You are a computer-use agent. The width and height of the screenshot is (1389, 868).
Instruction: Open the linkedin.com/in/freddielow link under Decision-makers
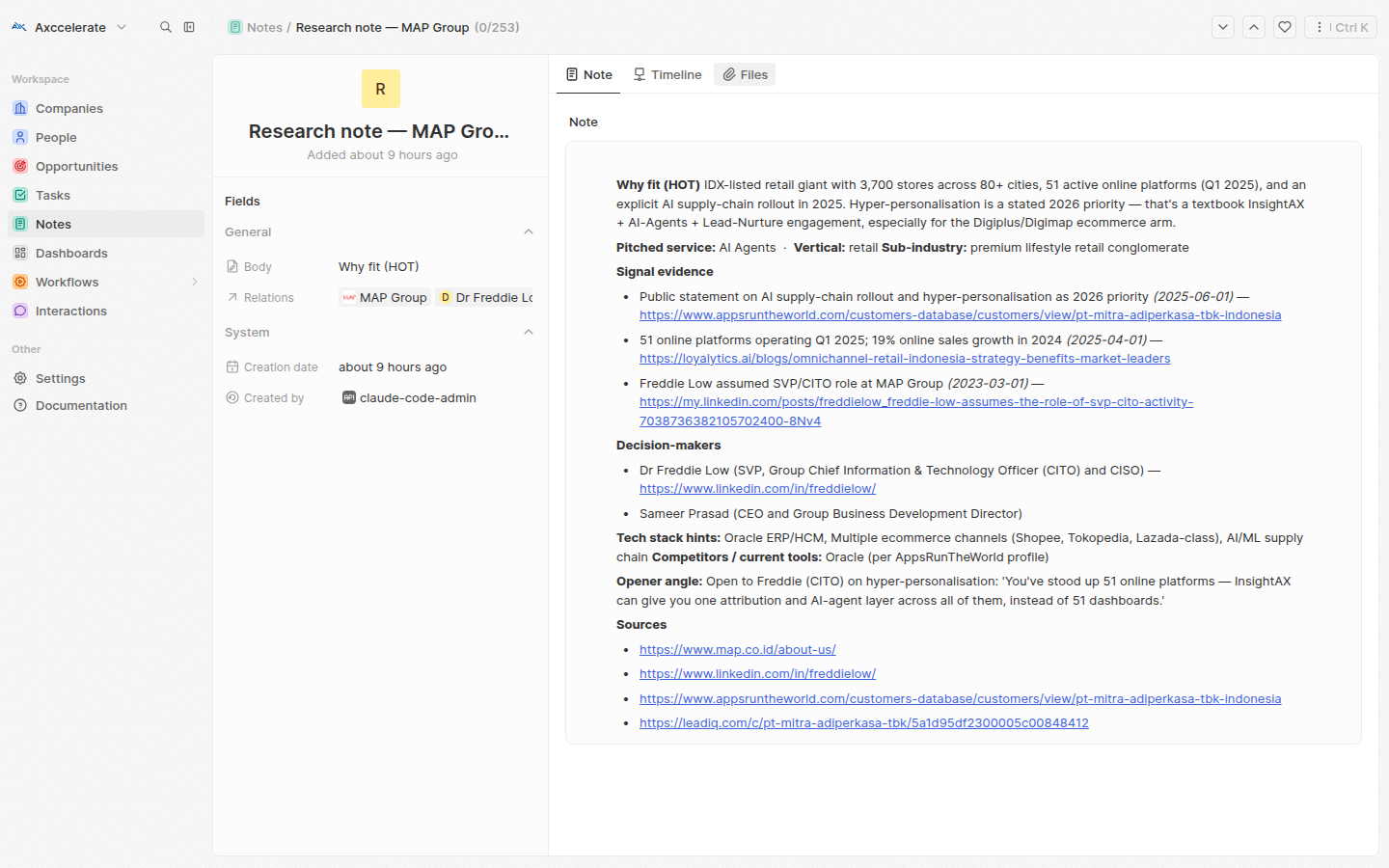pos(757,489)
